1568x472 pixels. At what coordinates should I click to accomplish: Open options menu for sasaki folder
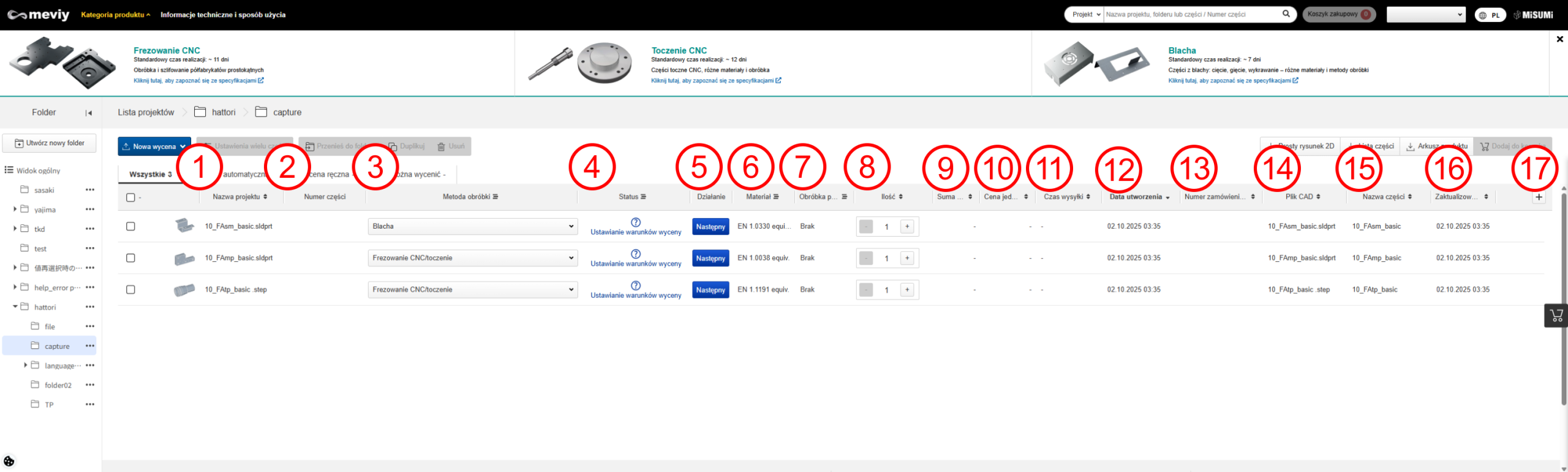(x=90, y=190)
